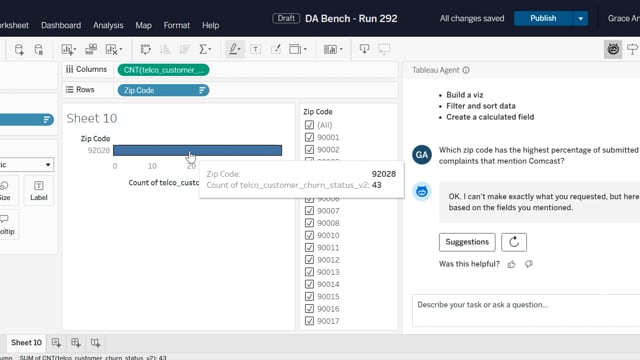Uncheck the 90014 zip code filter
This screenshot has height=360, width=640.
(x=309, y=284)
